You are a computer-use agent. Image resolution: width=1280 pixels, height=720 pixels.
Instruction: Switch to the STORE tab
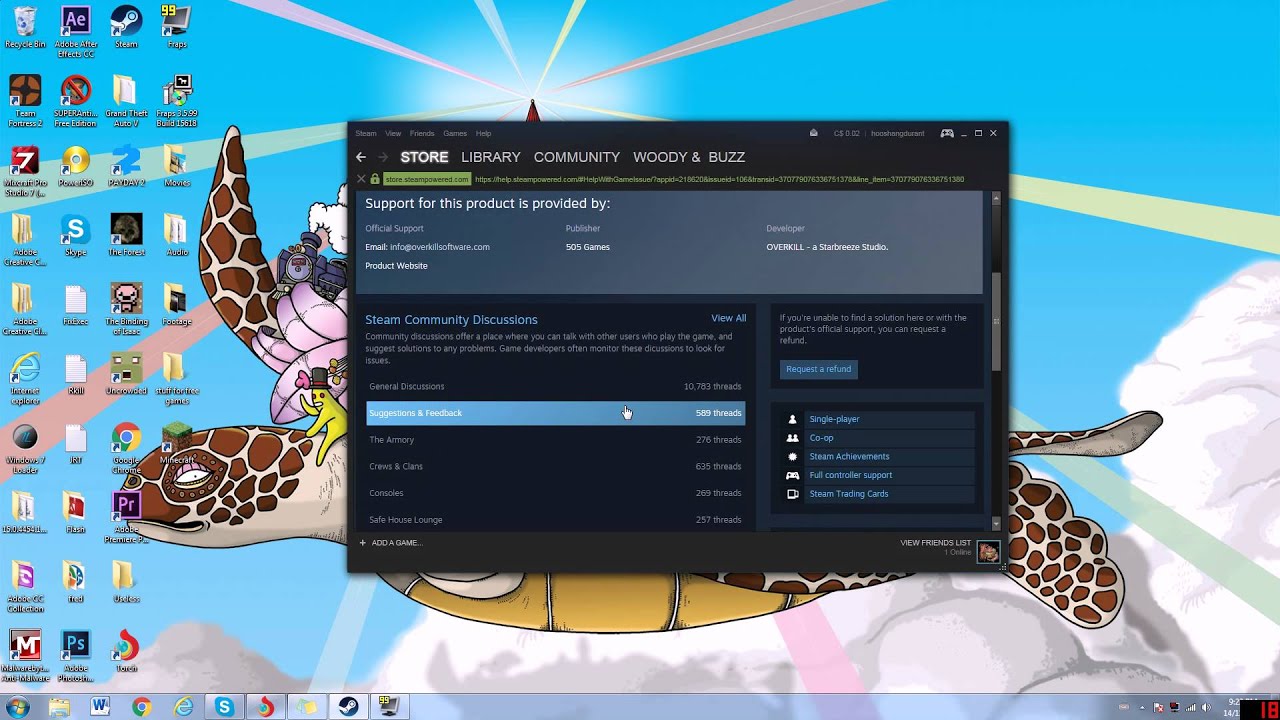(x=424, y=157)
